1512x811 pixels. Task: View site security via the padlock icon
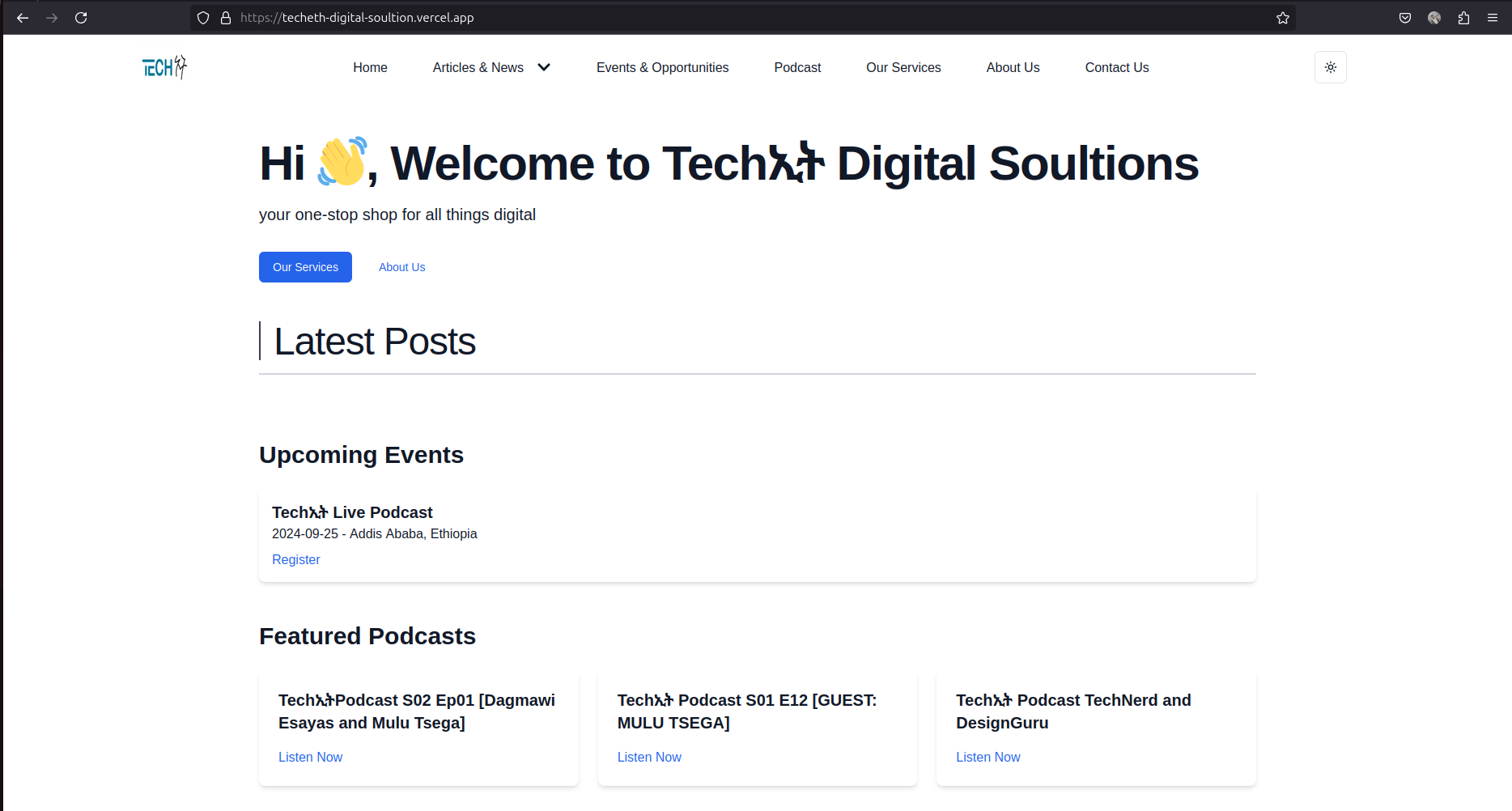click(226, 18)
